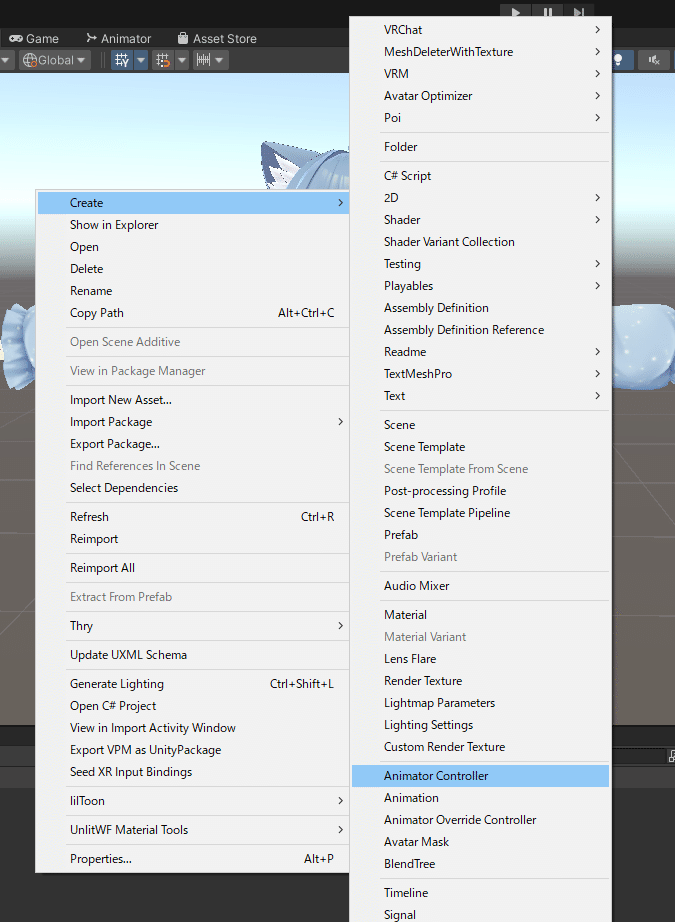Expand the MeshDeleterWithTexture submenu

tap(480, 52)
